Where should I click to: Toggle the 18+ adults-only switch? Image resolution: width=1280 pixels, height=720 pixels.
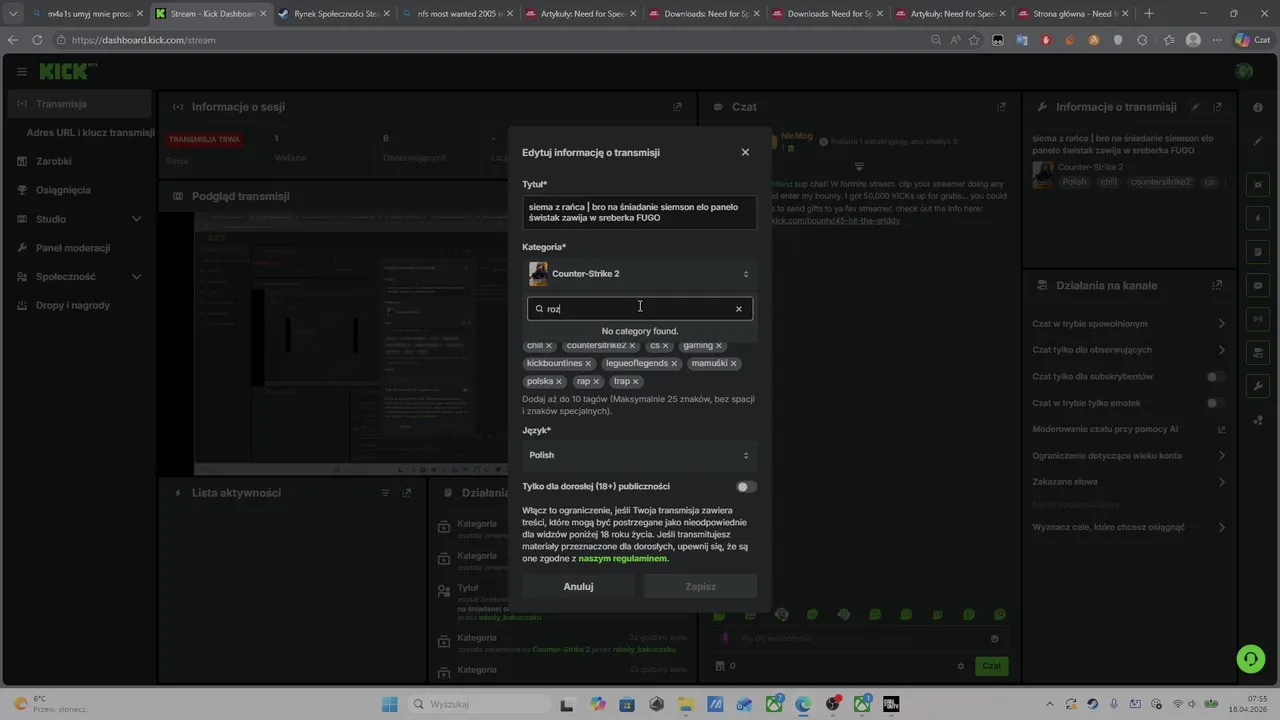[746, 487]
